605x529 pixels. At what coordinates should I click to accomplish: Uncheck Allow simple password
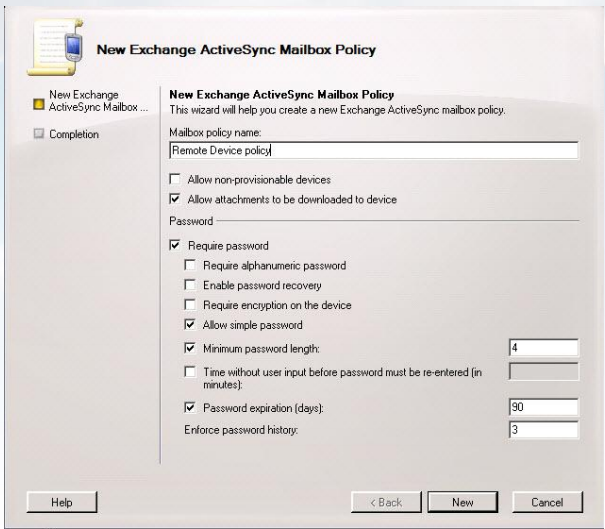coord(190,324)
